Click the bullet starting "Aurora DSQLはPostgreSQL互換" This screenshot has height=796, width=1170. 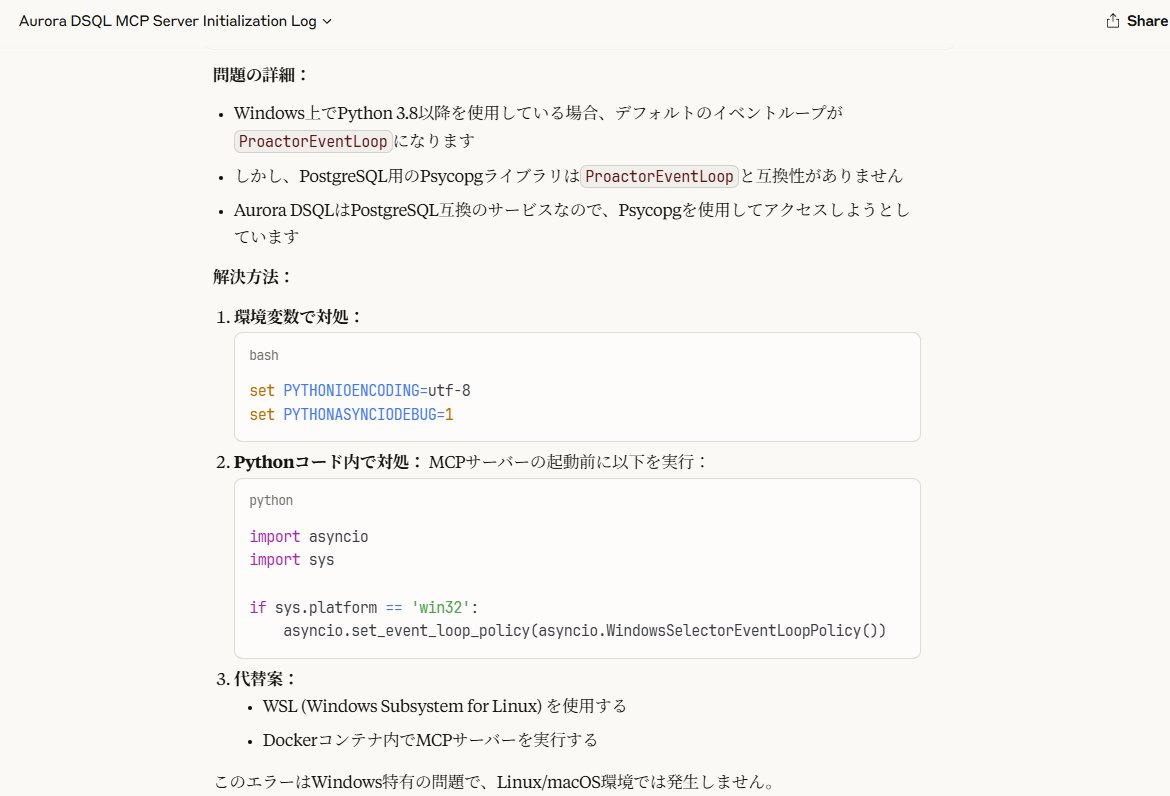[572, 223]
